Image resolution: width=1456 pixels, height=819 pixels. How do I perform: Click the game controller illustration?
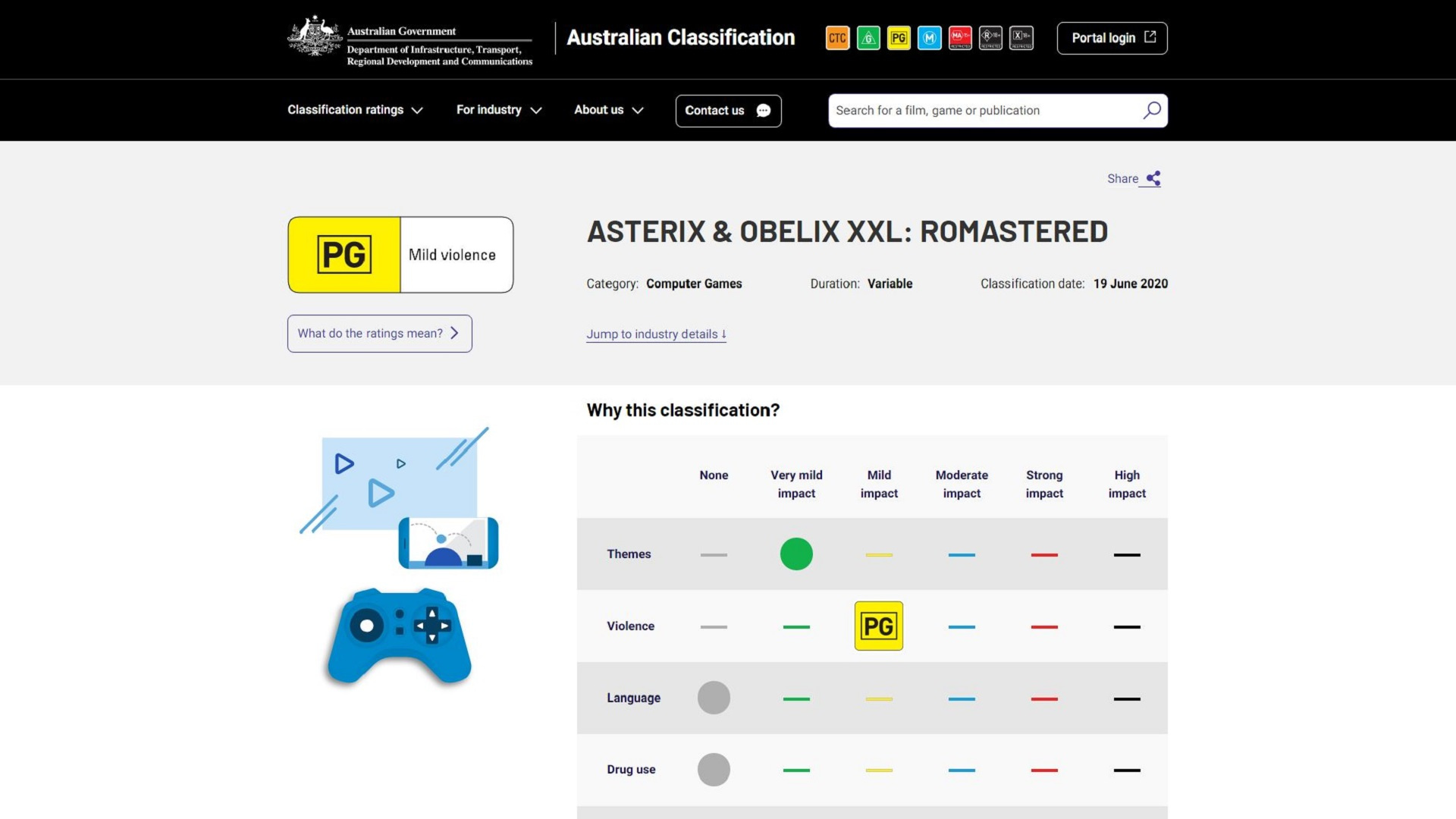tap(400, 635)
